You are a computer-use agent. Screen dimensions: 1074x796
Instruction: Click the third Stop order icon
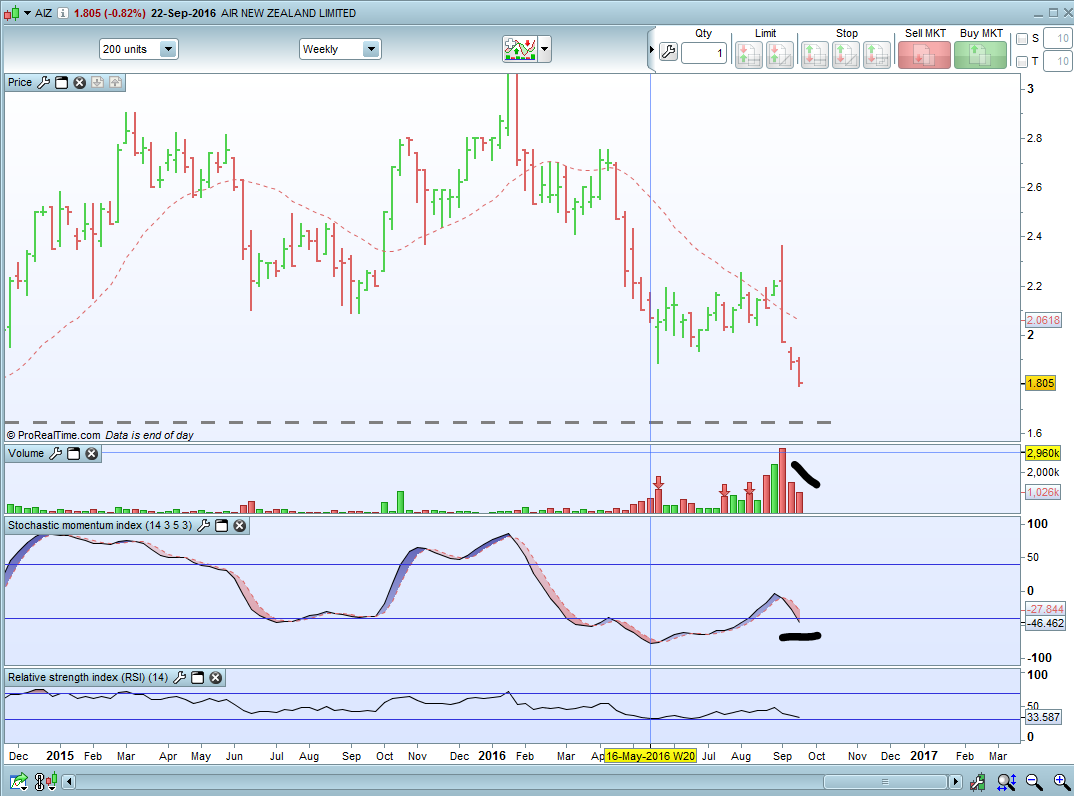[x=877, y=55]
